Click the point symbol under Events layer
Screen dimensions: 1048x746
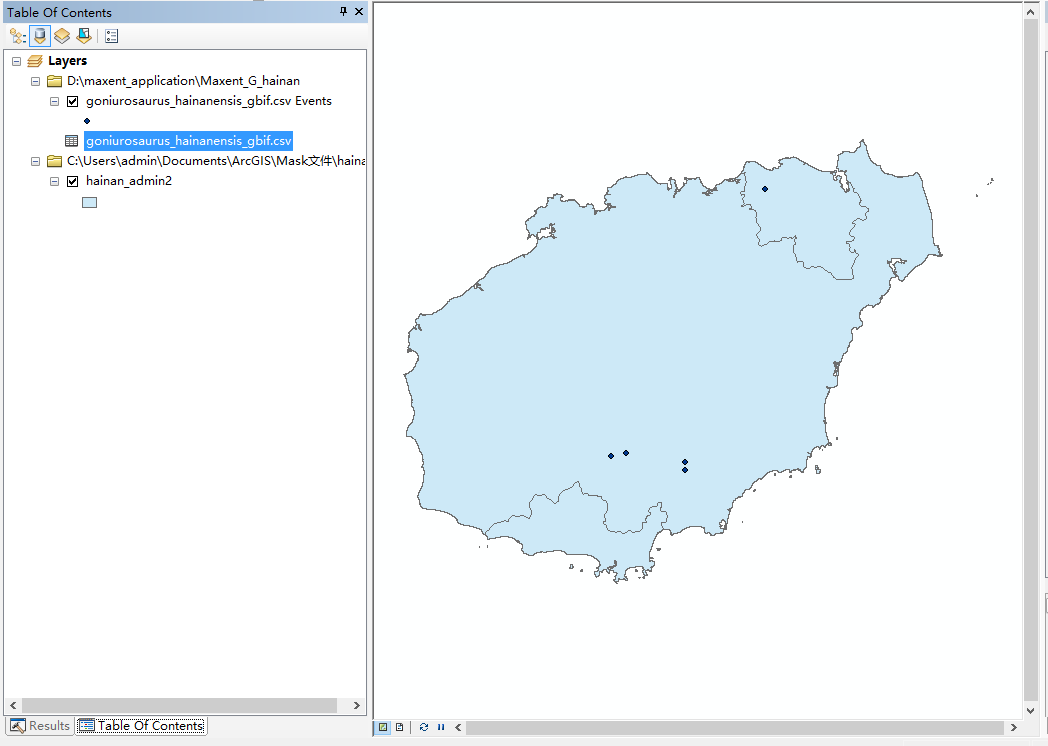87,121
